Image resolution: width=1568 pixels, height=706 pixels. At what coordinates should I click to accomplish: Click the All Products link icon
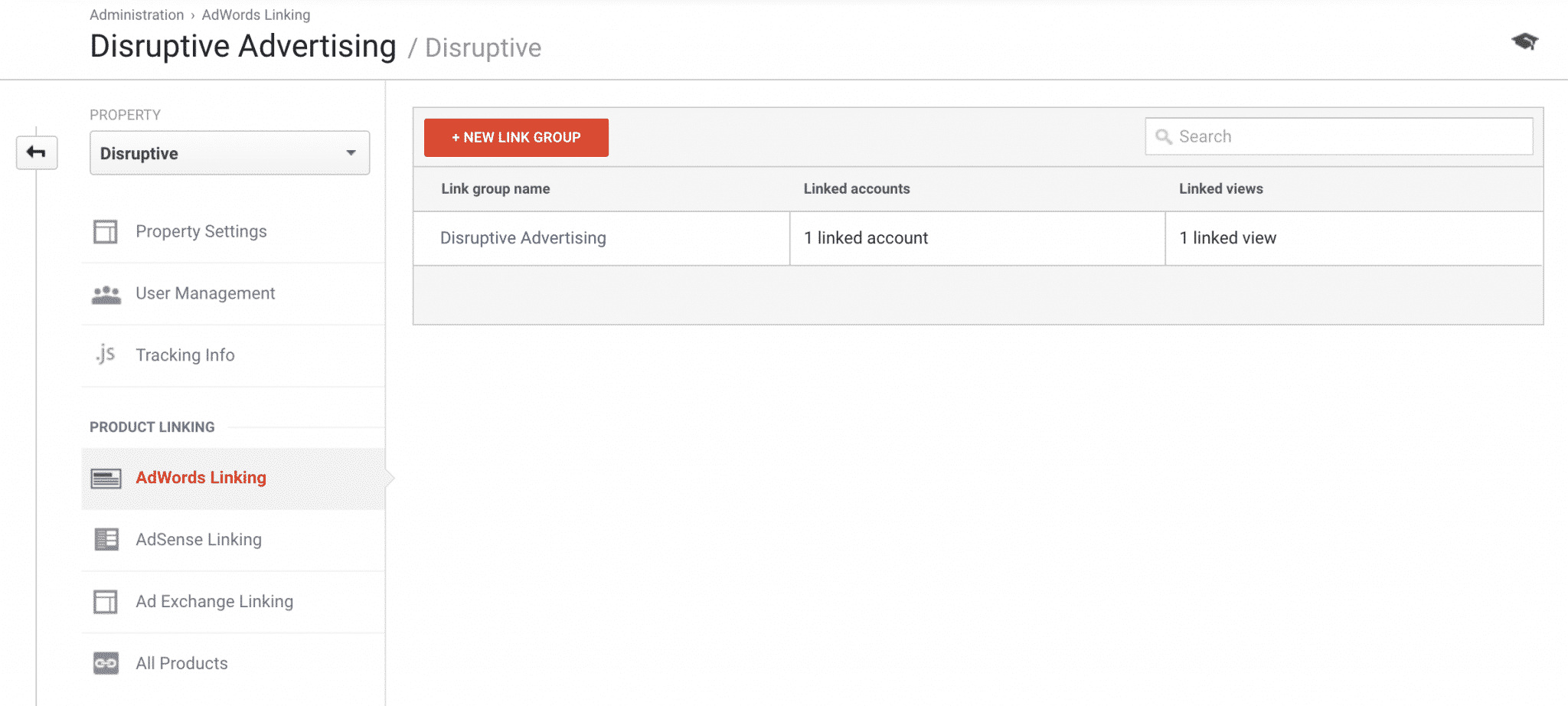pyautogui.click(x=106, y=663)
